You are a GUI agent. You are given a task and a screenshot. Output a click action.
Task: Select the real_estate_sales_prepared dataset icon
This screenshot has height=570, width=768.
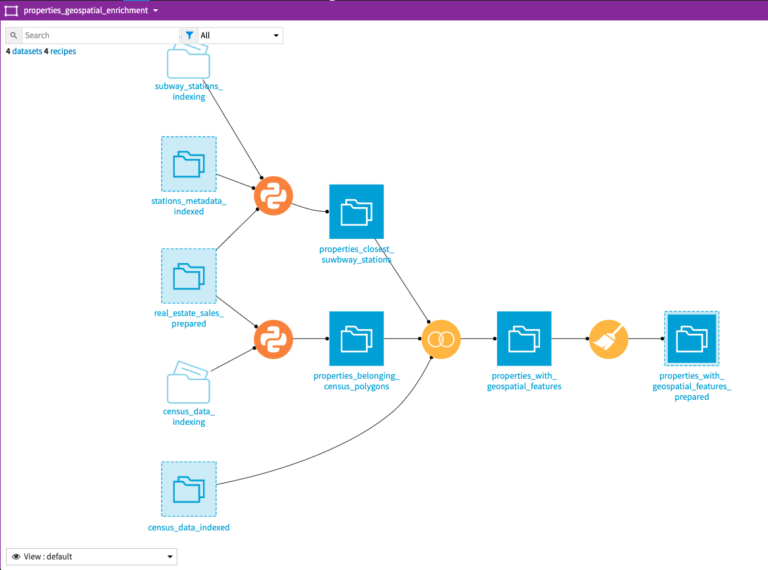click(189, 276)
